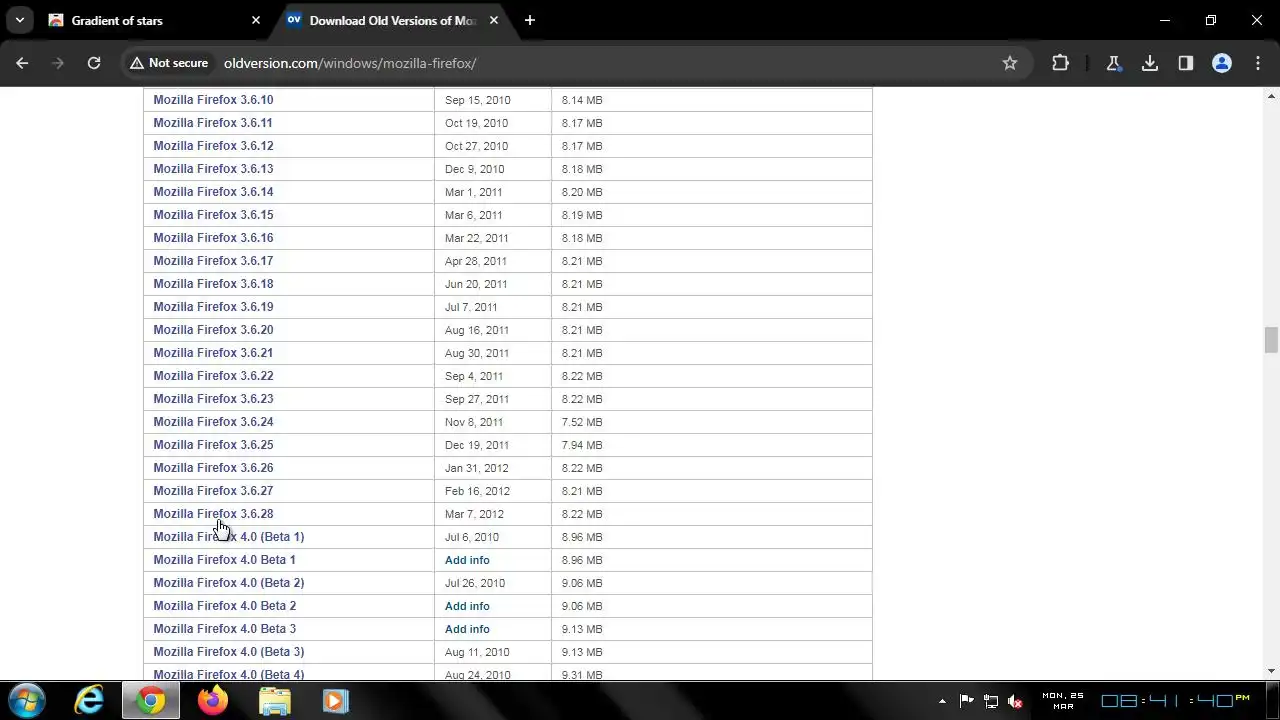This screenshot has width=1280, height=720.
Task: Close the Gradient of stars tab
Action: tap(256, 20)
